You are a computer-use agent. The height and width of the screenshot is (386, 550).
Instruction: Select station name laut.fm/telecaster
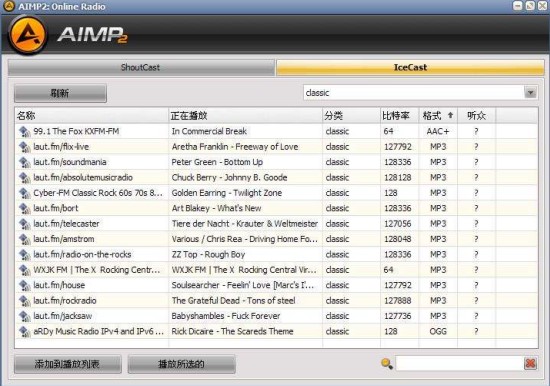[66, 224]
